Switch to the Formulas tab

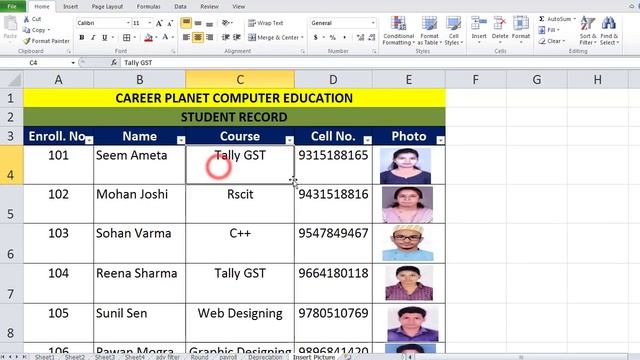click(x=149, y=7)
